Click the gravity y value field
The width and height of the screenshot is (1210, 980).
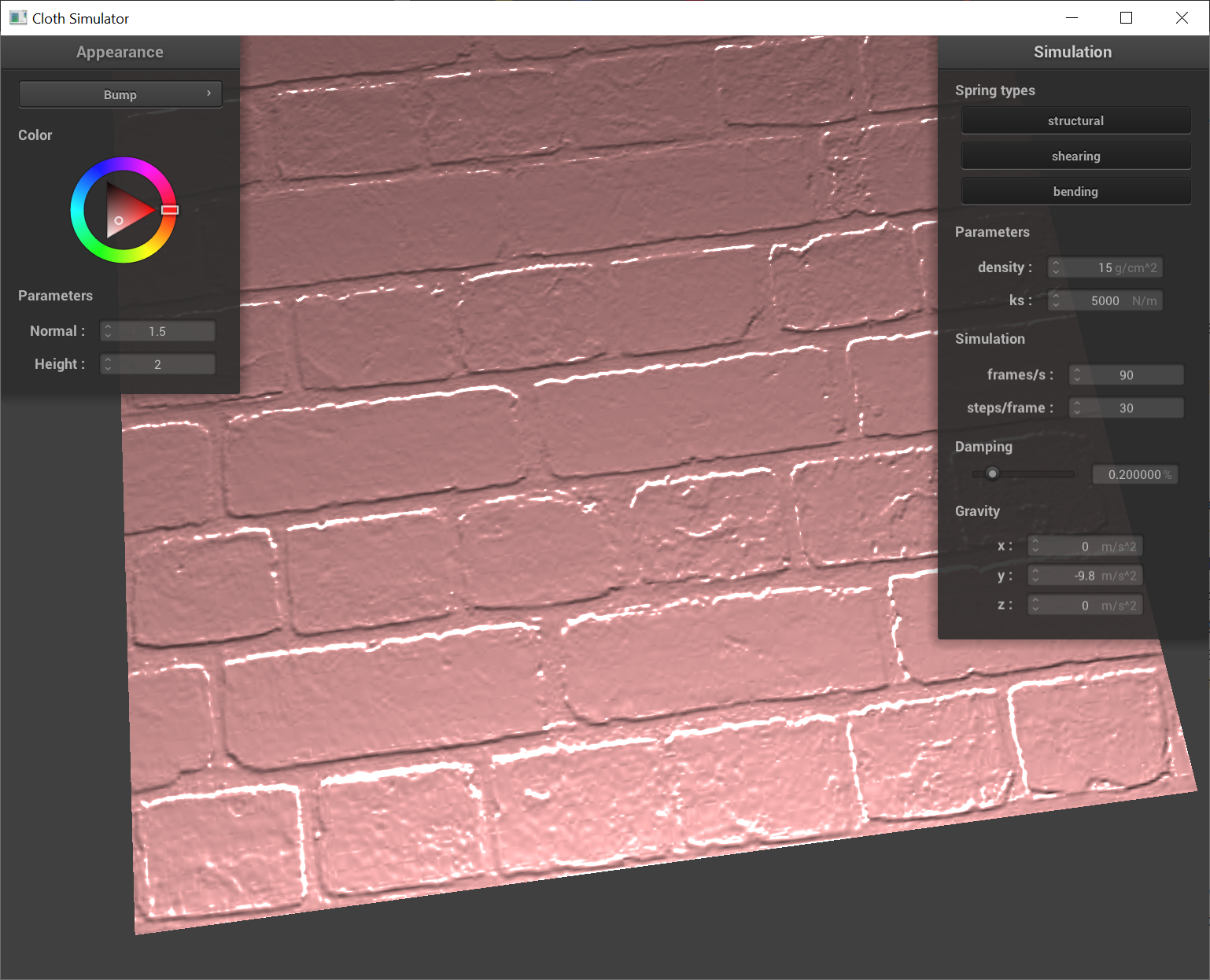1085,576
